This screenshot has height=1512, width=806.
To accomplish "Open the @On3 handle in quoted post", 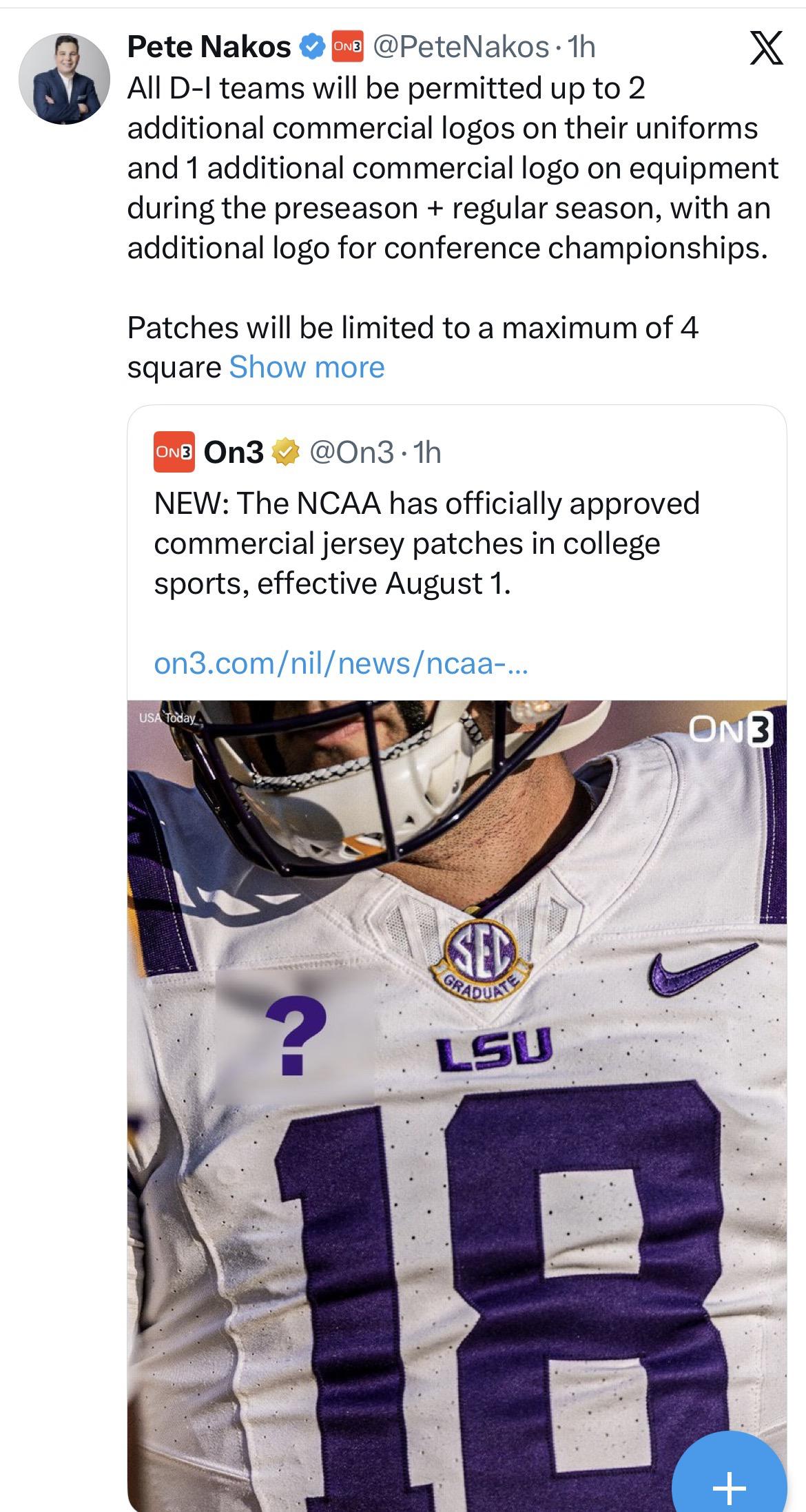I will (351, 453).
